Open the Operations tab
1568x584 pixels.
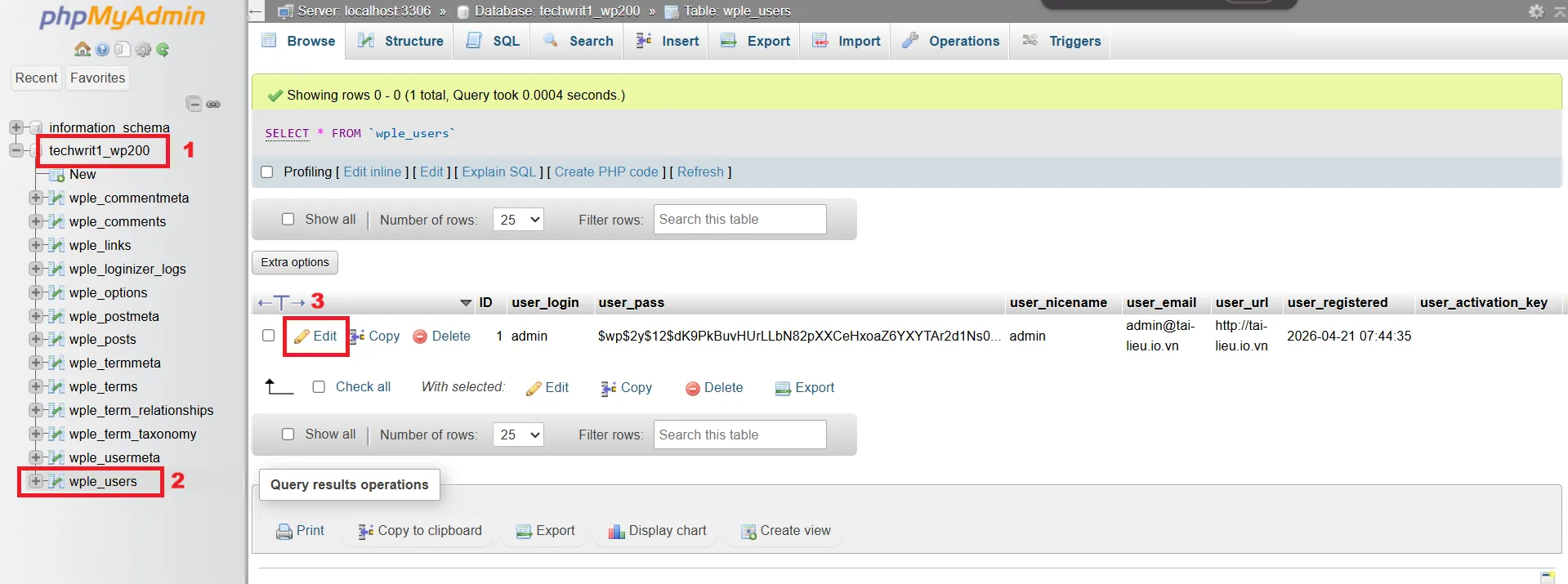(950, 41)
